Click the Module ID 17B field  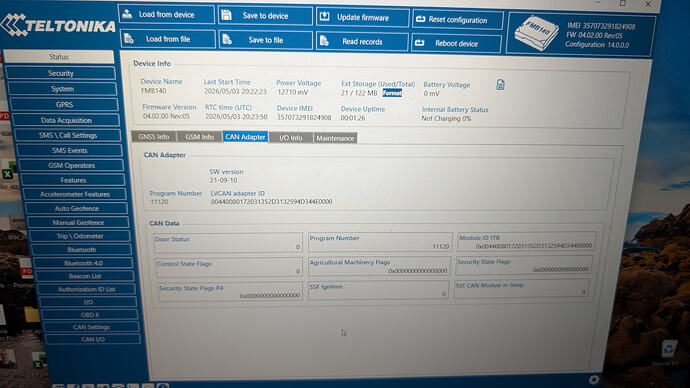[526, 241]
